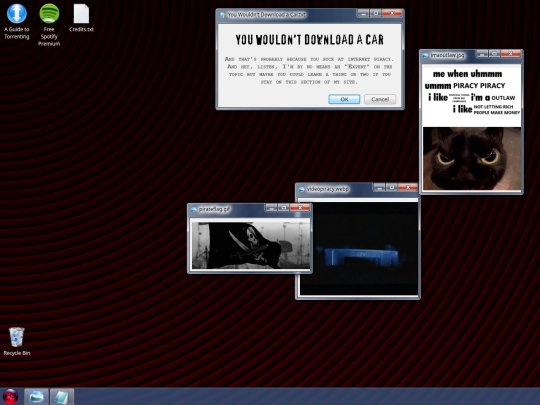This screenshot has height=405, width=540.
Task: Close the You Wouldn't Download a Car window
Action: (392, 13)
